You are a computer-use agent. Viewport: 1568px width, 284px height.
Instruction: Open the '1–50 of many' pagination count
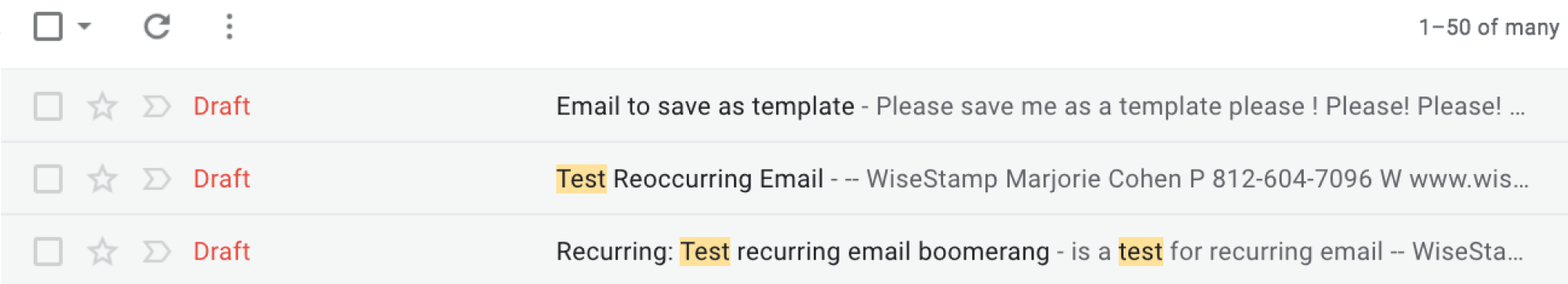click(1488, 27)
